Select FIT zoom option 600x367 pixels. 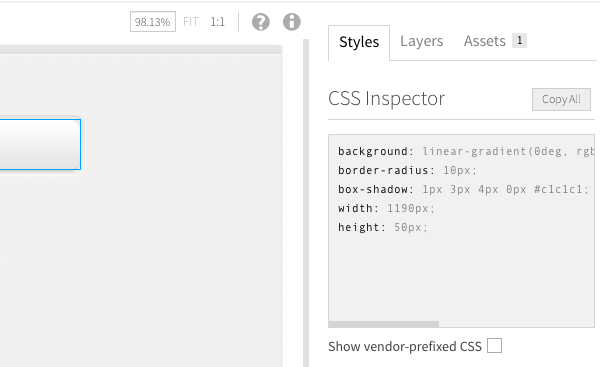point(191,22)
